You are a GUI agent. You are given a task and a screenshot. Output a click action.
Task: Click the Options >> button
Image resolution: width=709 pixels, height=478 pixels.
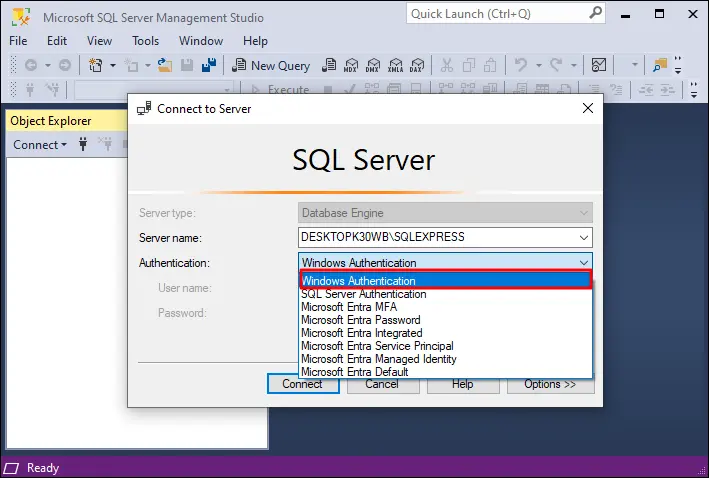(x=550, y=384)
